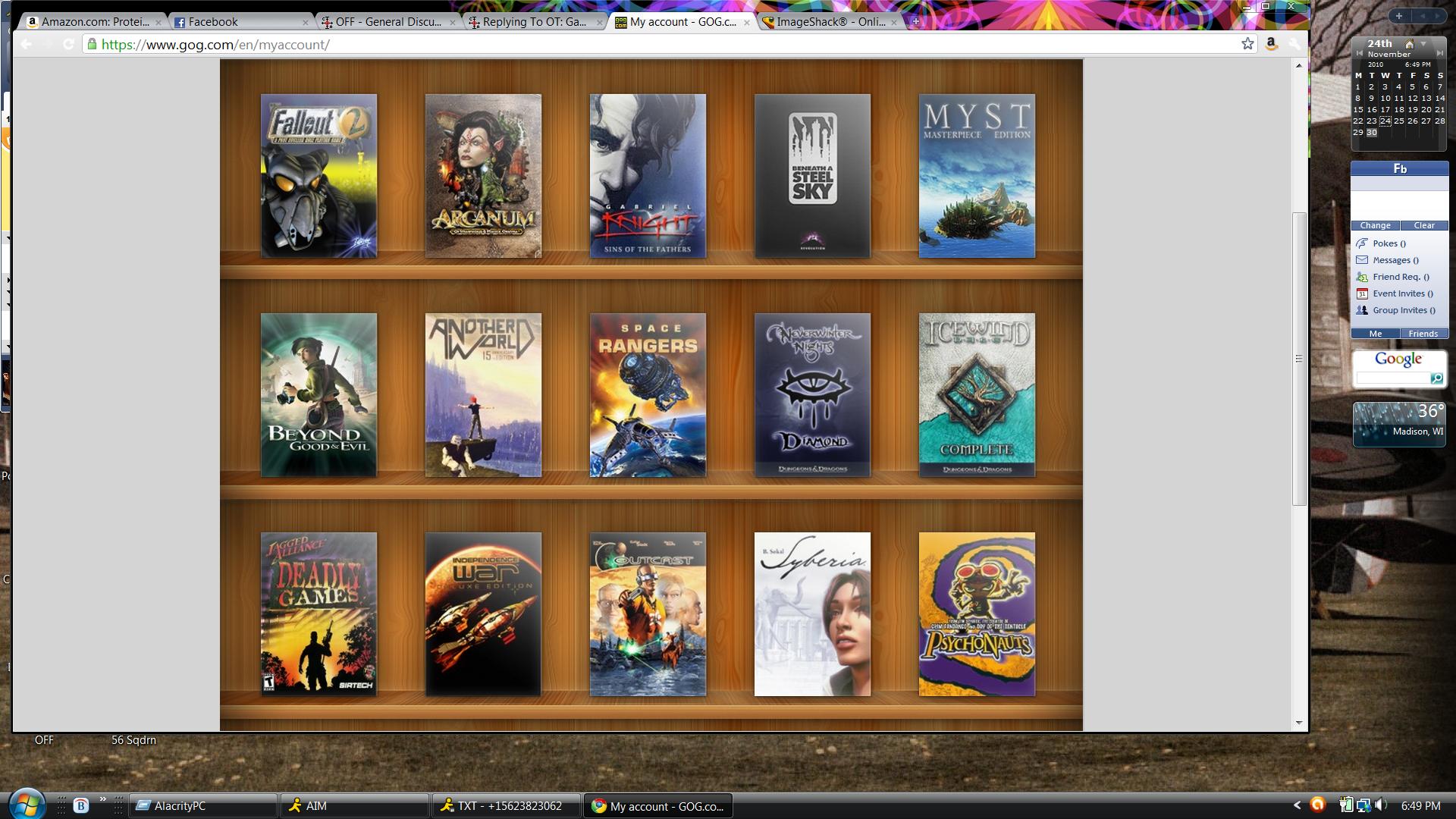Click scrollbar down arrow in browser
Image resolution: width=1456 pixels, height=819 pixels.
coord(1299,723)
